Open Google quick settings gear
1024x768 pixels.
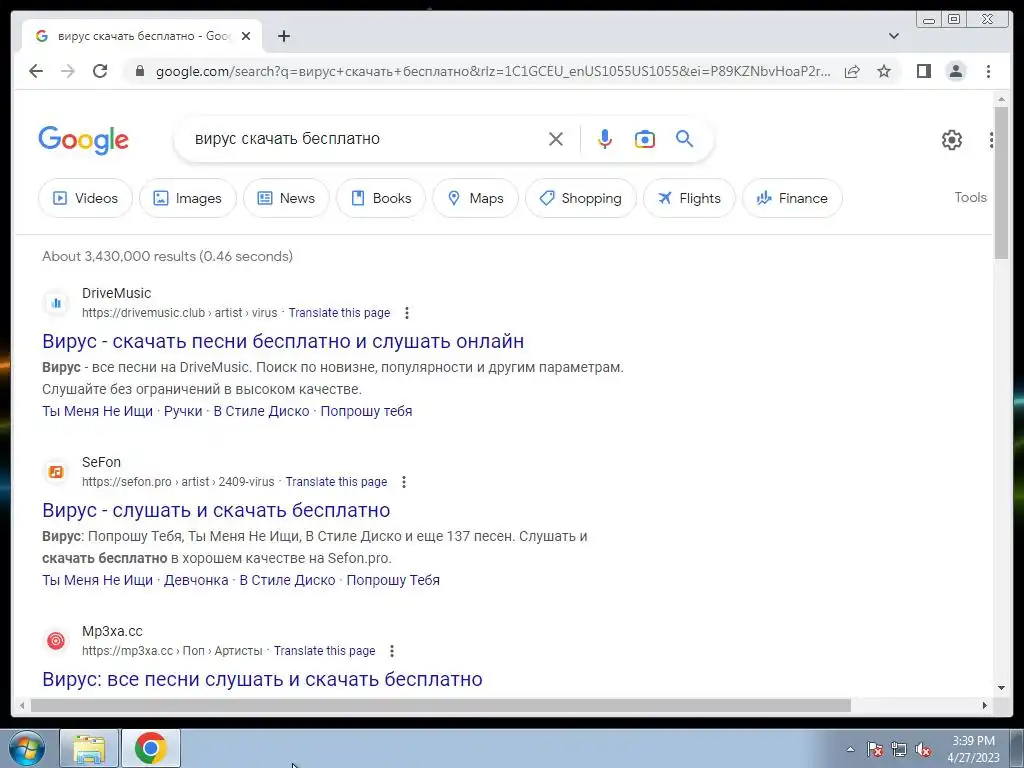click(x=952, y=140)
